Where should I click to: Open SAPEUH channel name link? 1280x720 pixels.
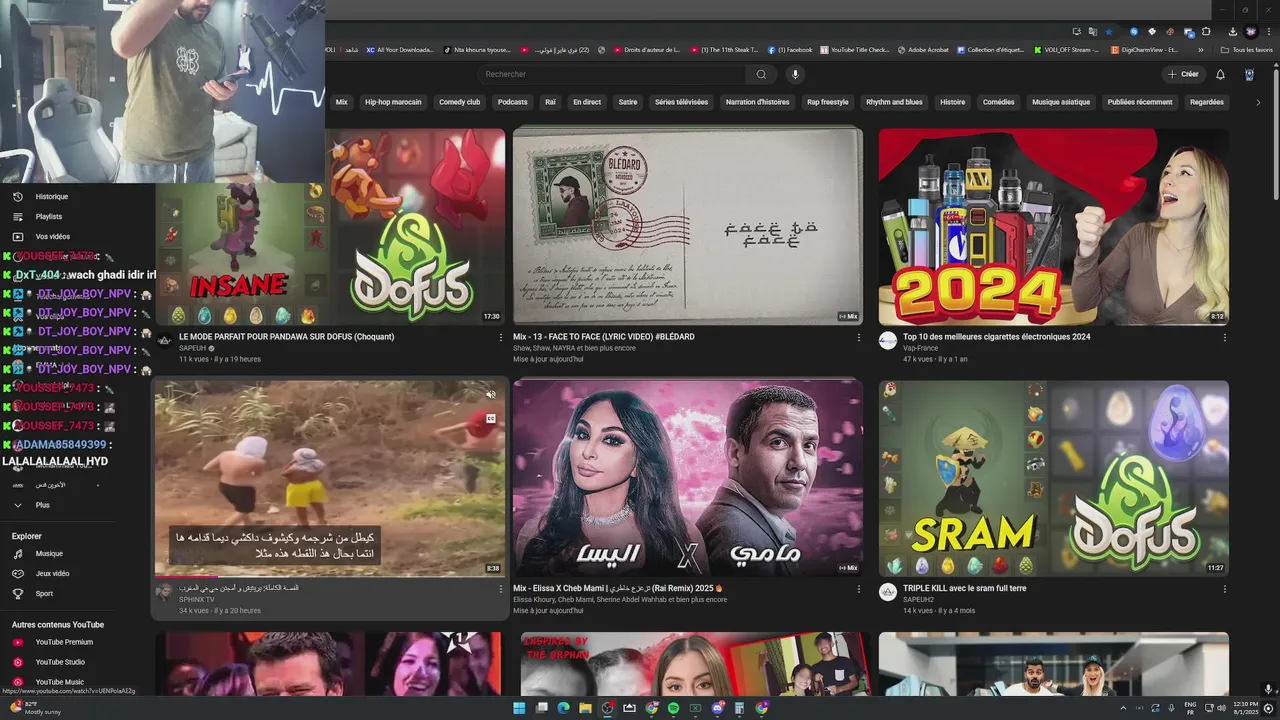tap(192, 348)
